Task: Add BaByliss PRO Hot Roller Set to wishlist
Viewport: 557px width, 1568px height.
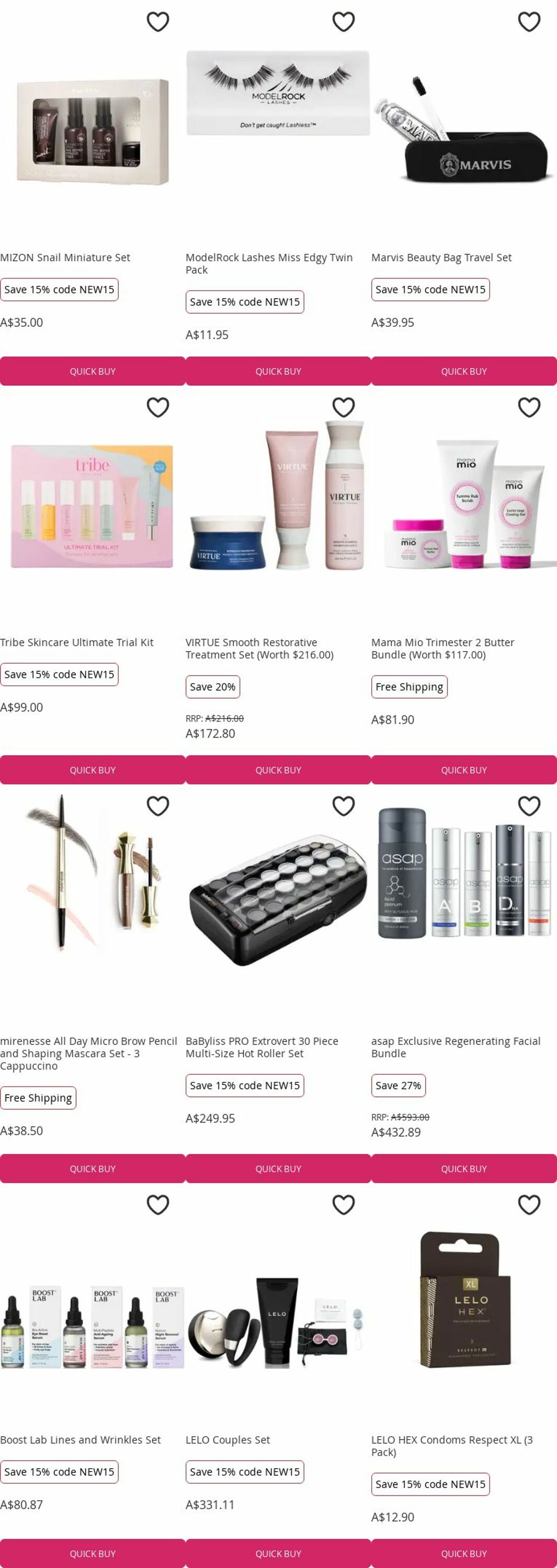Action: 344,806
